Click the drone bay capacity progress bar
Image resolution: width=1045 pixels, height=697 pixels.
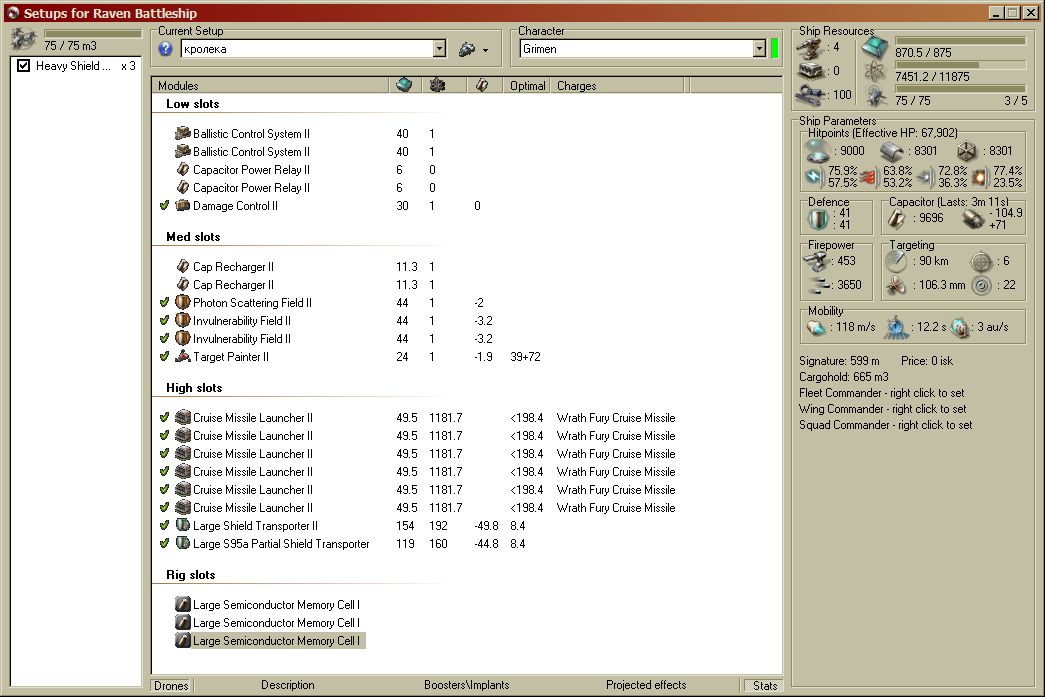[93, 33]
